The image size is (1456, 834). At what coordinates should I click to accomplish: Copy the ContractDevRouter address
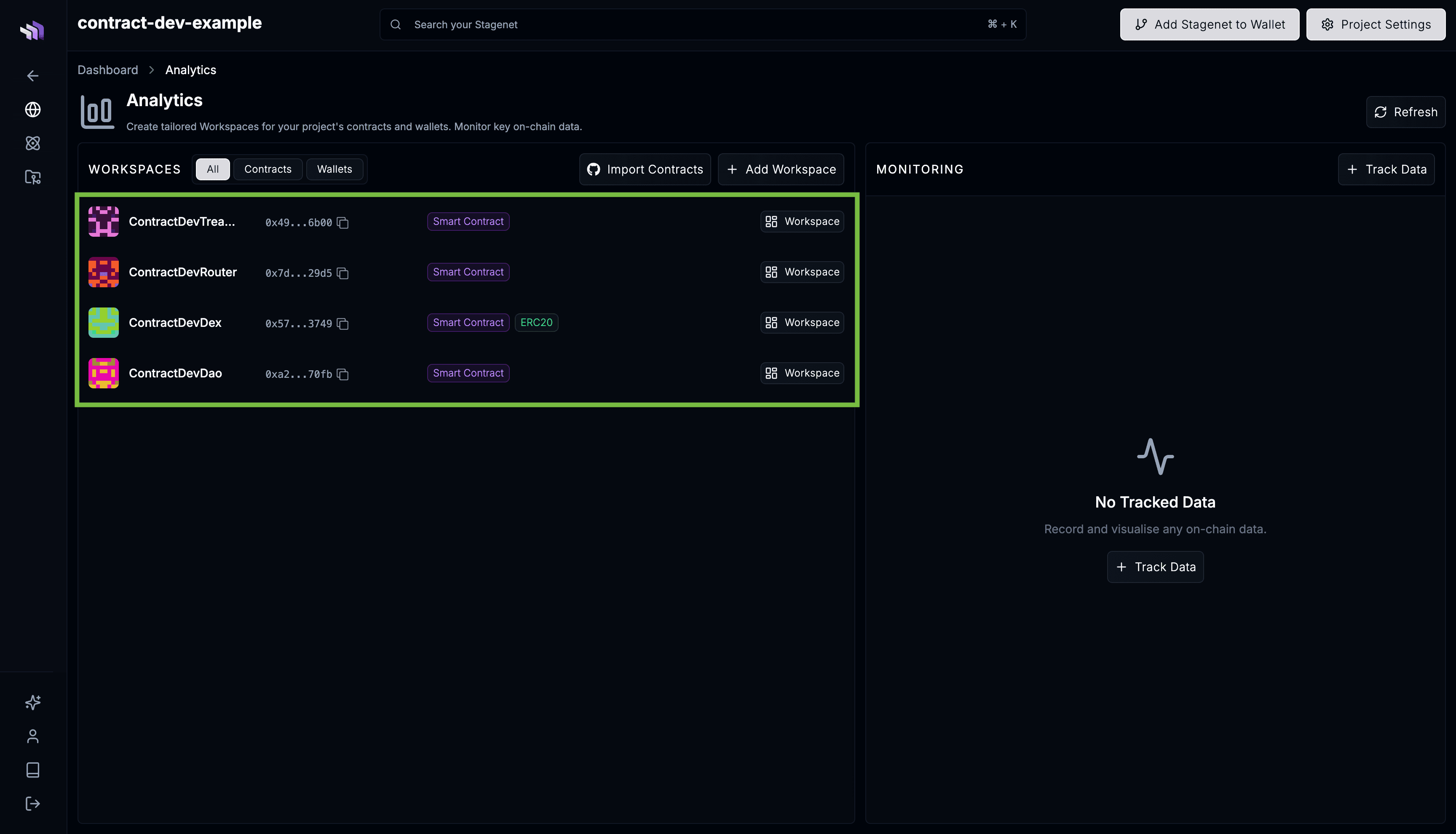click(343, 273)
